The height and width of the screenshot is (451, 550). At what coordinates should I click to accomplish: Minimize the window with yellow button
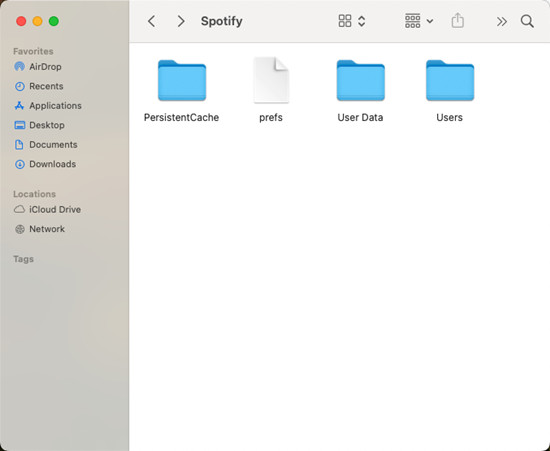(38, 21)
